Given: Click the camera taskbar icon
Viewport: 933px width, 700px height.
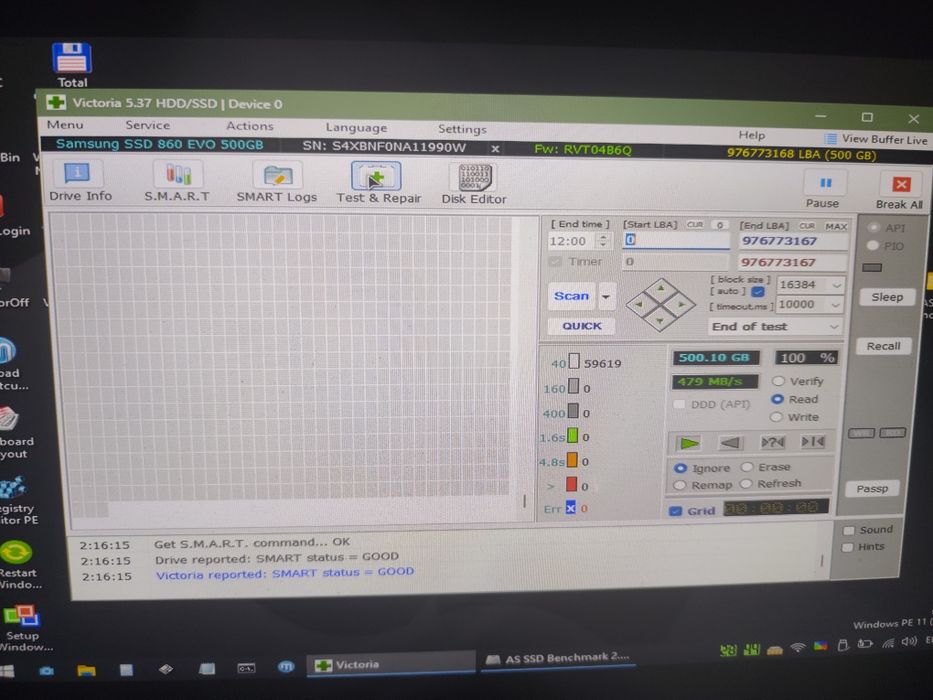Looking at the screenshot, I should click(x=46, y=671).
